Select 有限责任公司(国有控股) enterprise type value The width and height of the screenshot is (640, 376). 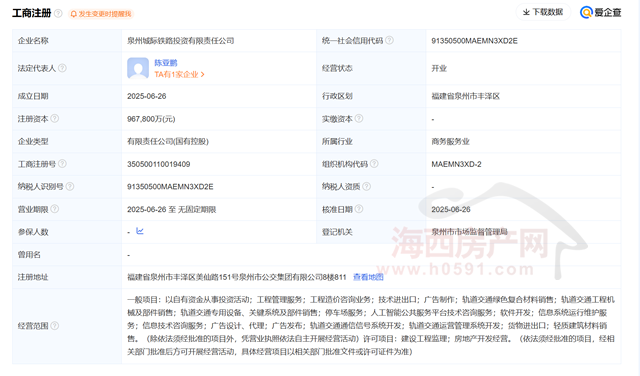tap(168, 141)
